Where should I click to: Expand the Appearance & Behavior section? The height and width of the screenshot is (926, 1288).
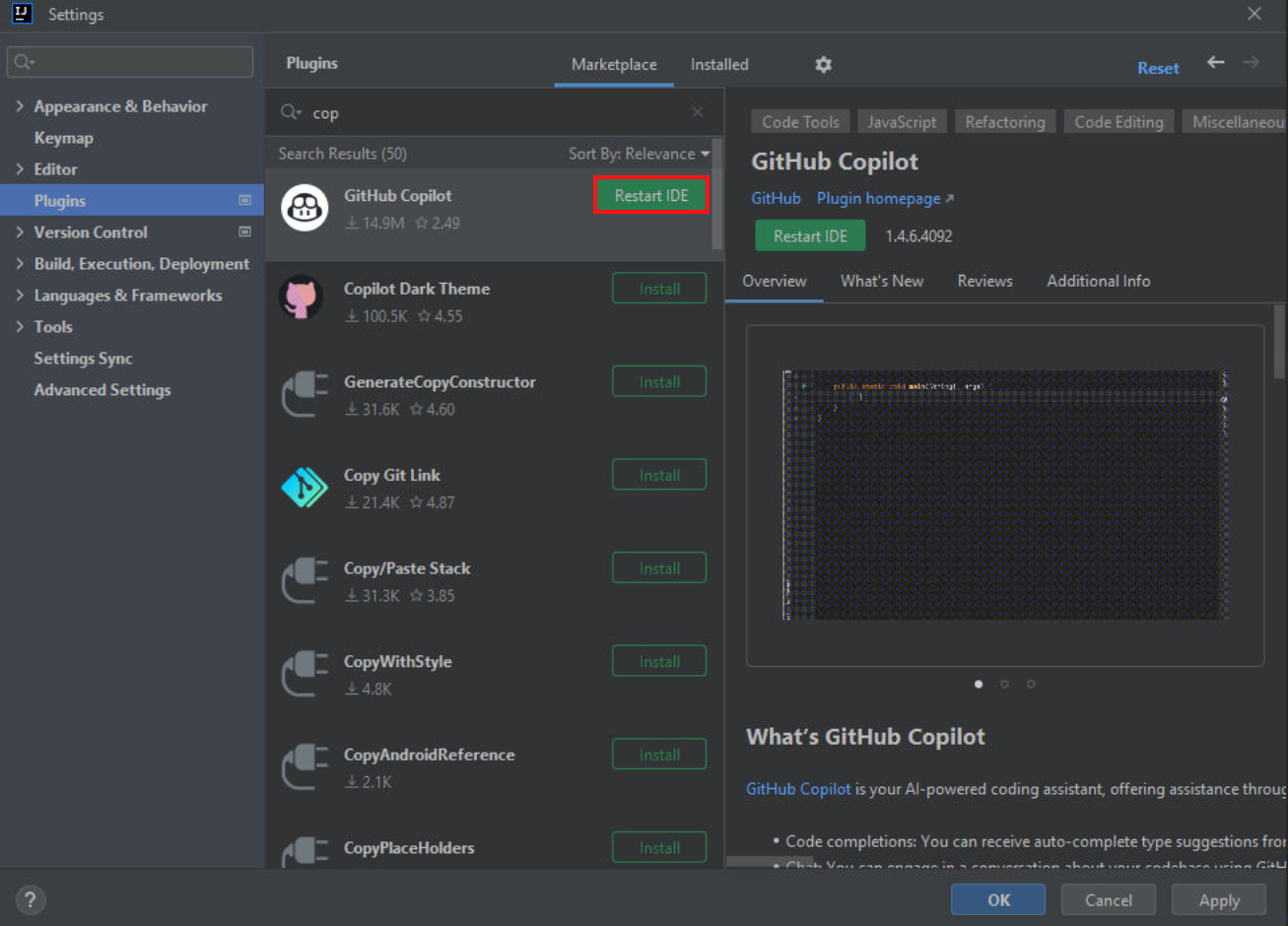[21, 106]
